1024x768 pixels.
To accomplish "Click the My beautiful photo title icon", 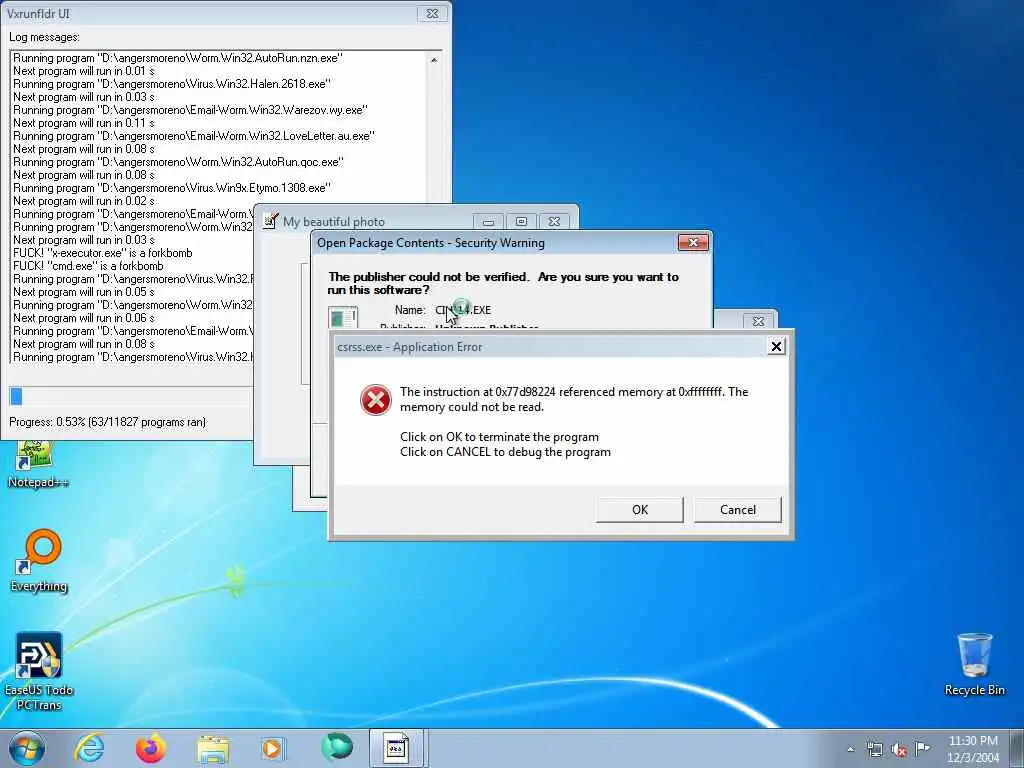I will point(270,221).
